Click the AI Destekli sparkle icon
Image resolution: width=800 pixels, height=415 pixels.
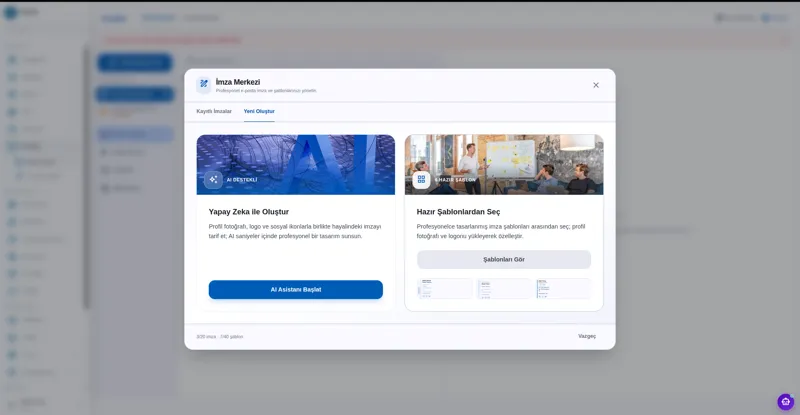point(213,180)
